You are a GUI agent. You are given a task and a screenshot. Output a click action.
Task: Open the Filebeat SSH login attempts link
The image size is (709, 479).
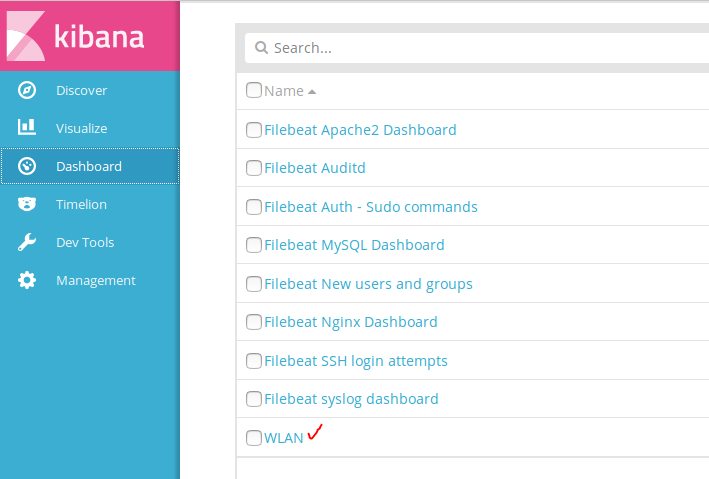pyautogui.click(x=355, y=361)
